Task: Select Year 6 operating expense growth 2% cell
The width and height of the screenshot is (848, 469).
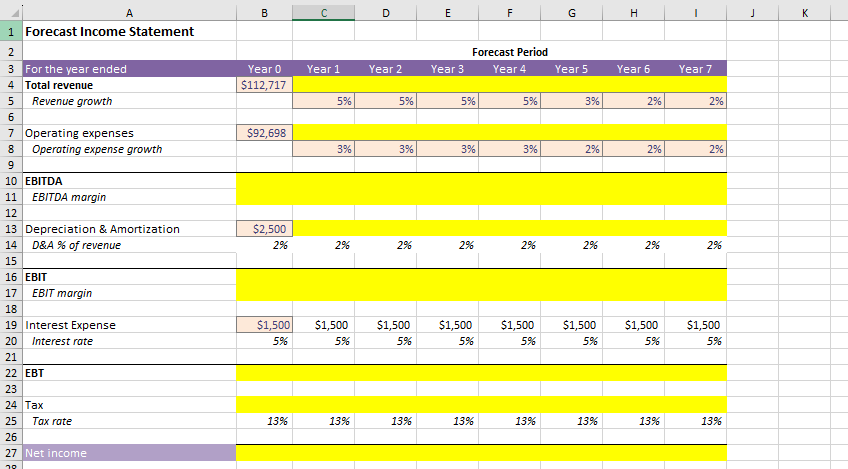Action: tap(634, 149)
